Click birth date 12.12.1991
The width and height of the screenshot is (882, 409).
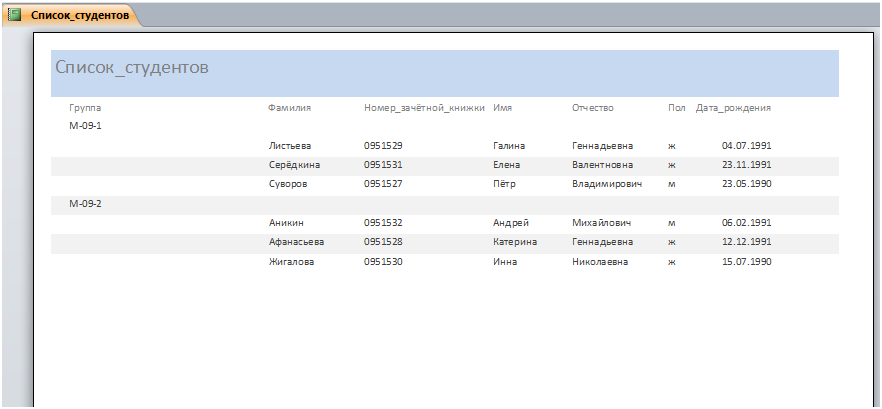tap(746, 242)
